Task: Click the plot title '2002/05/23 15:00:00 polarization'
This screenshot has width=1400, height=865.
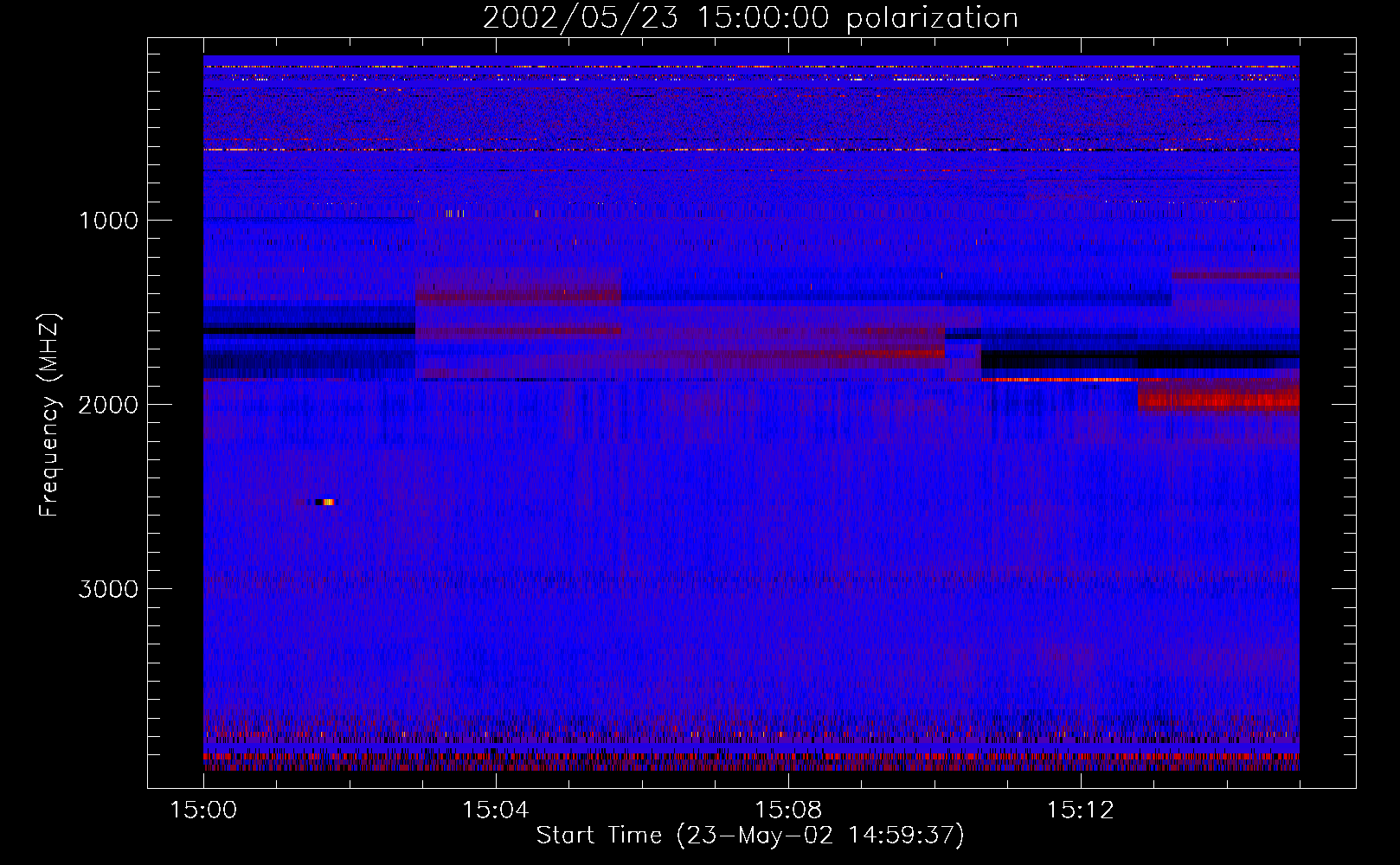Action: click(x=750, y=17)
